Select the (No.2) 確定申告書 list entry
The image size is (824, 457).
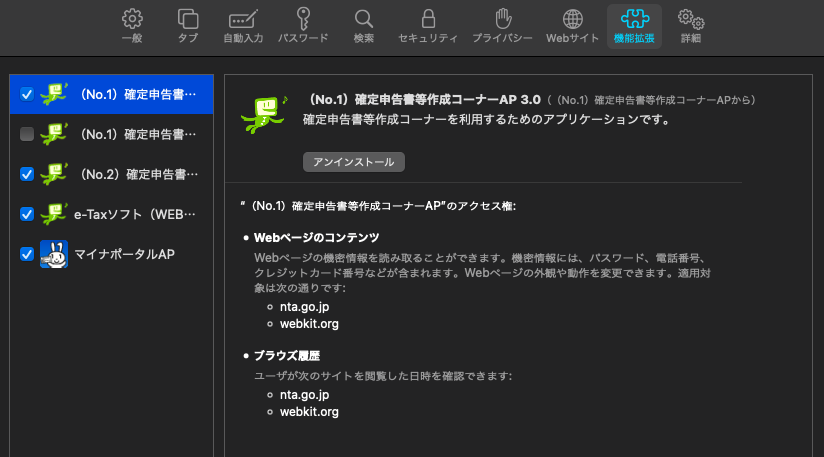pos(136,174)
